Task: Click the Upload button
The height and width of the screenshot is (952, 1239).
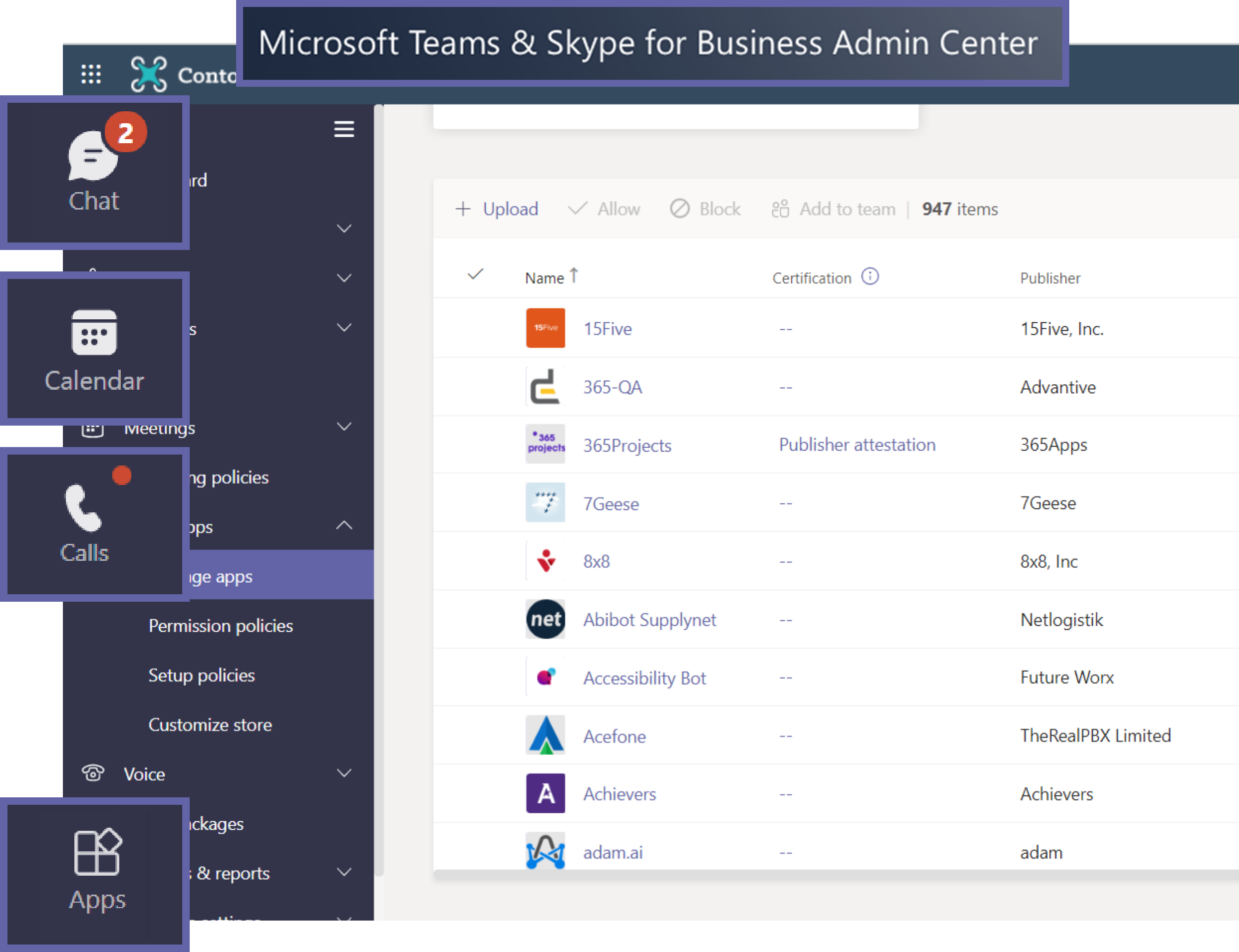Action: click(497, 209)
